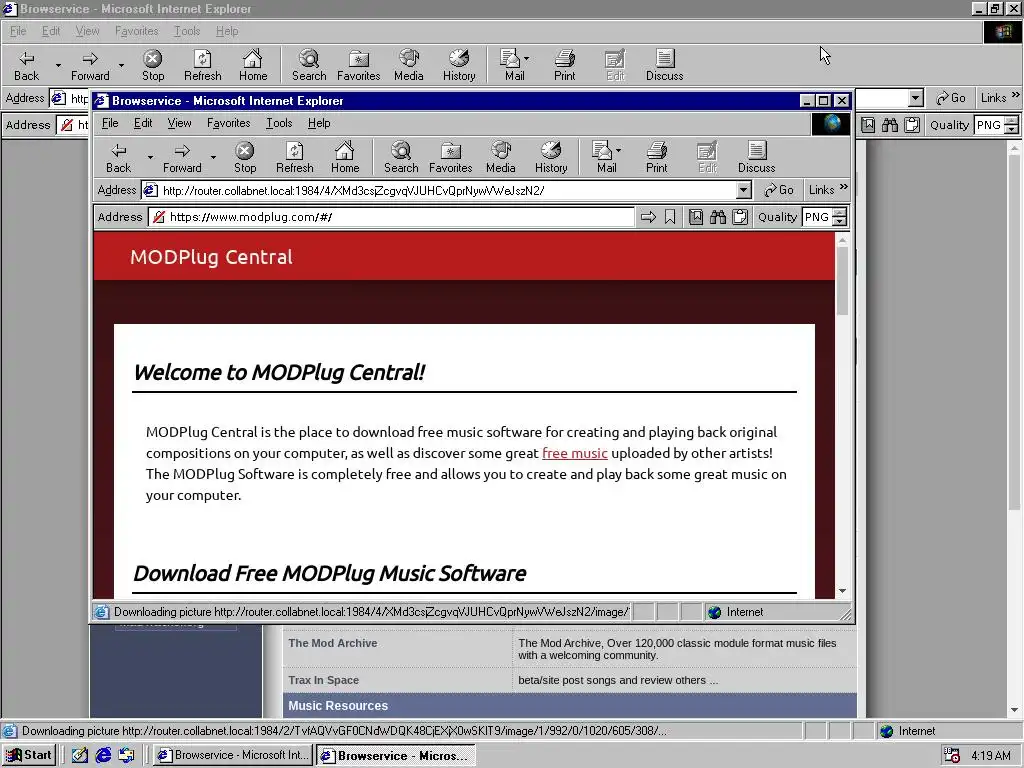Click the bookmarks book icon in front window
The height and width of the screenshot is (768, 1024).
(696, 217)
